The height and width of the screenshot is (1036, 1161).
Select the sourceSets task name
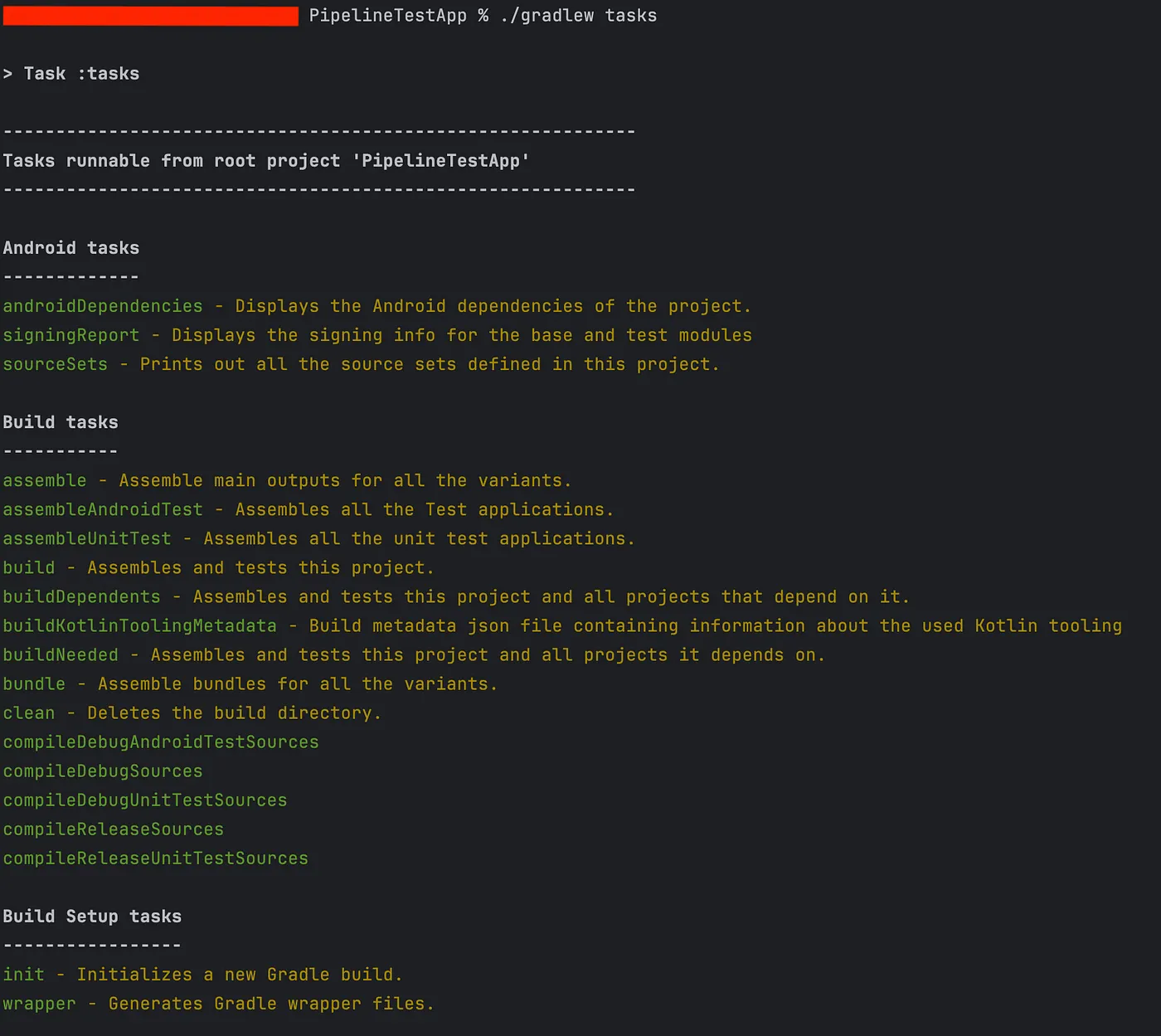pyautogui.click(x=56, y=364)
